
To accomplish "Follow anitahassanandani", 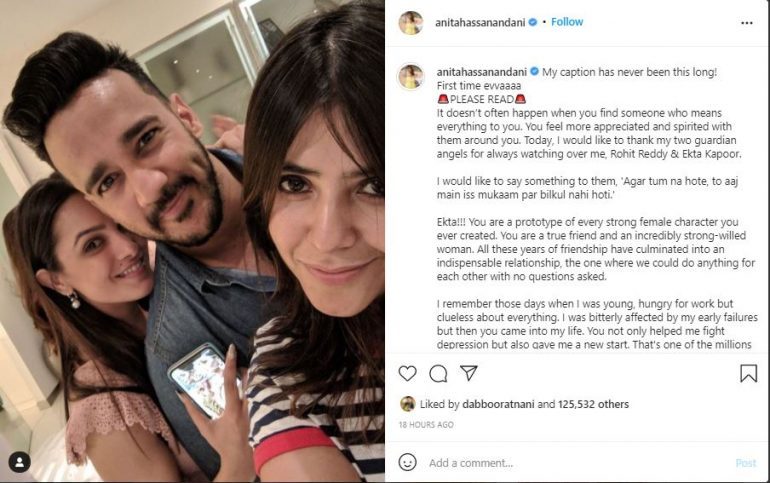I will pyautogui.click(x=567, y=22).
